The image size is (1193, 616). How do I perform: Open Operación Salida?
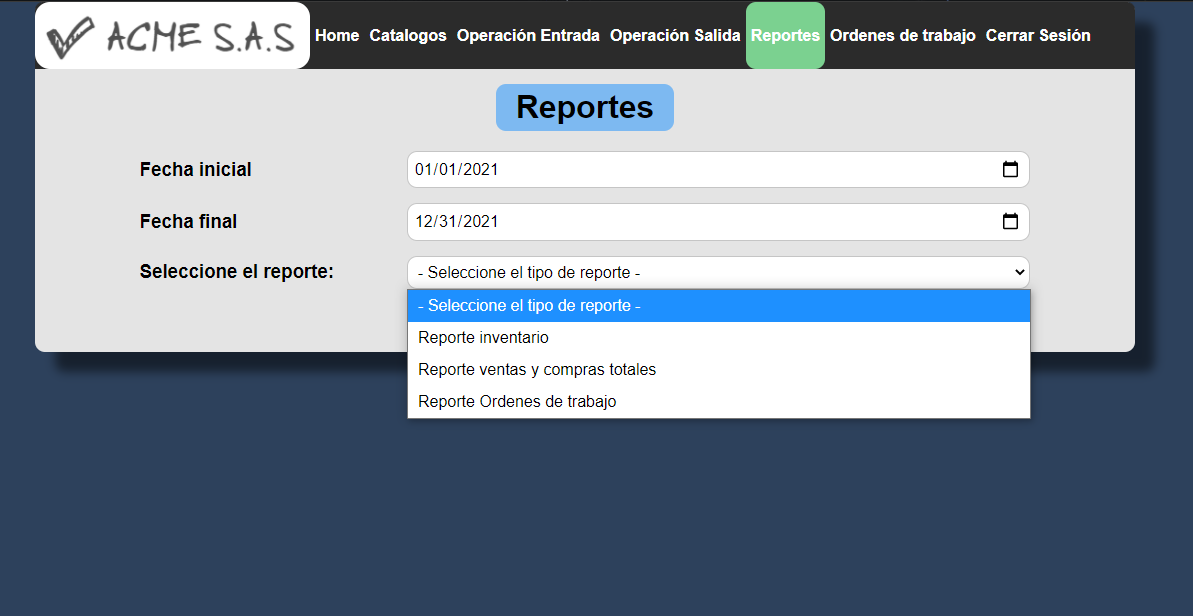[x=675, y=35]
